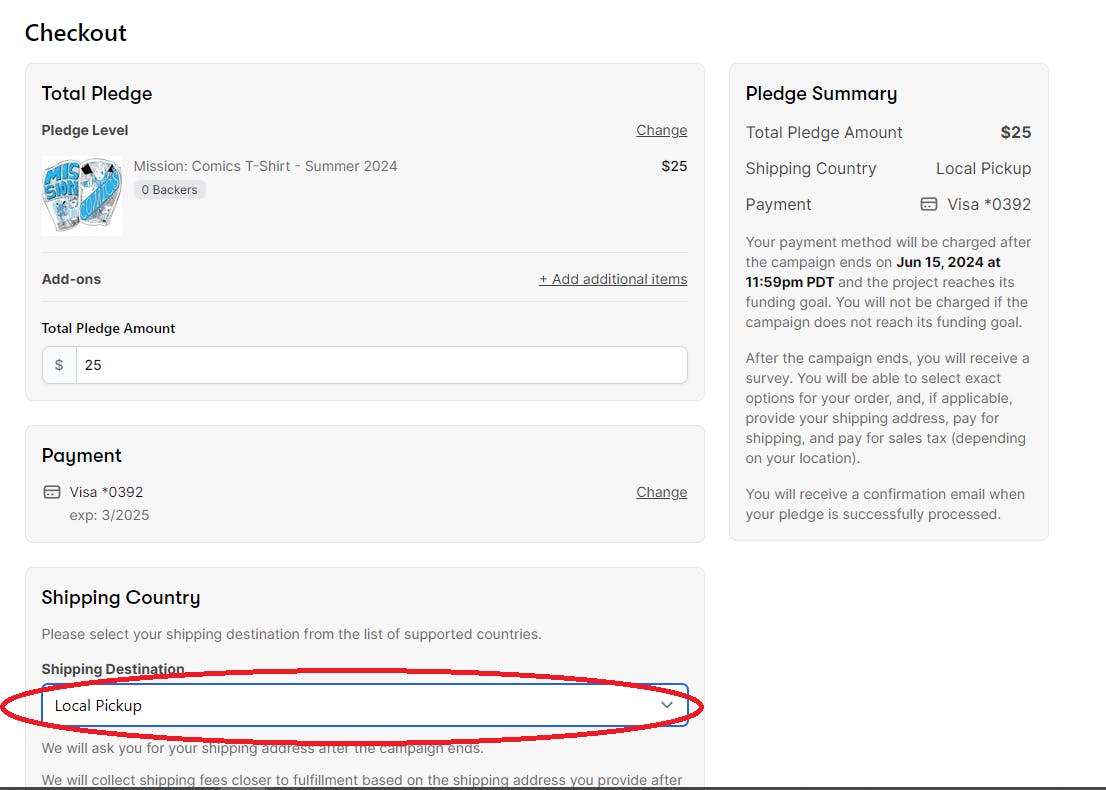Click the Mission Comics T-shirt thumbnail
Viewport: 1106px width, 790px height.
point(82,195)
